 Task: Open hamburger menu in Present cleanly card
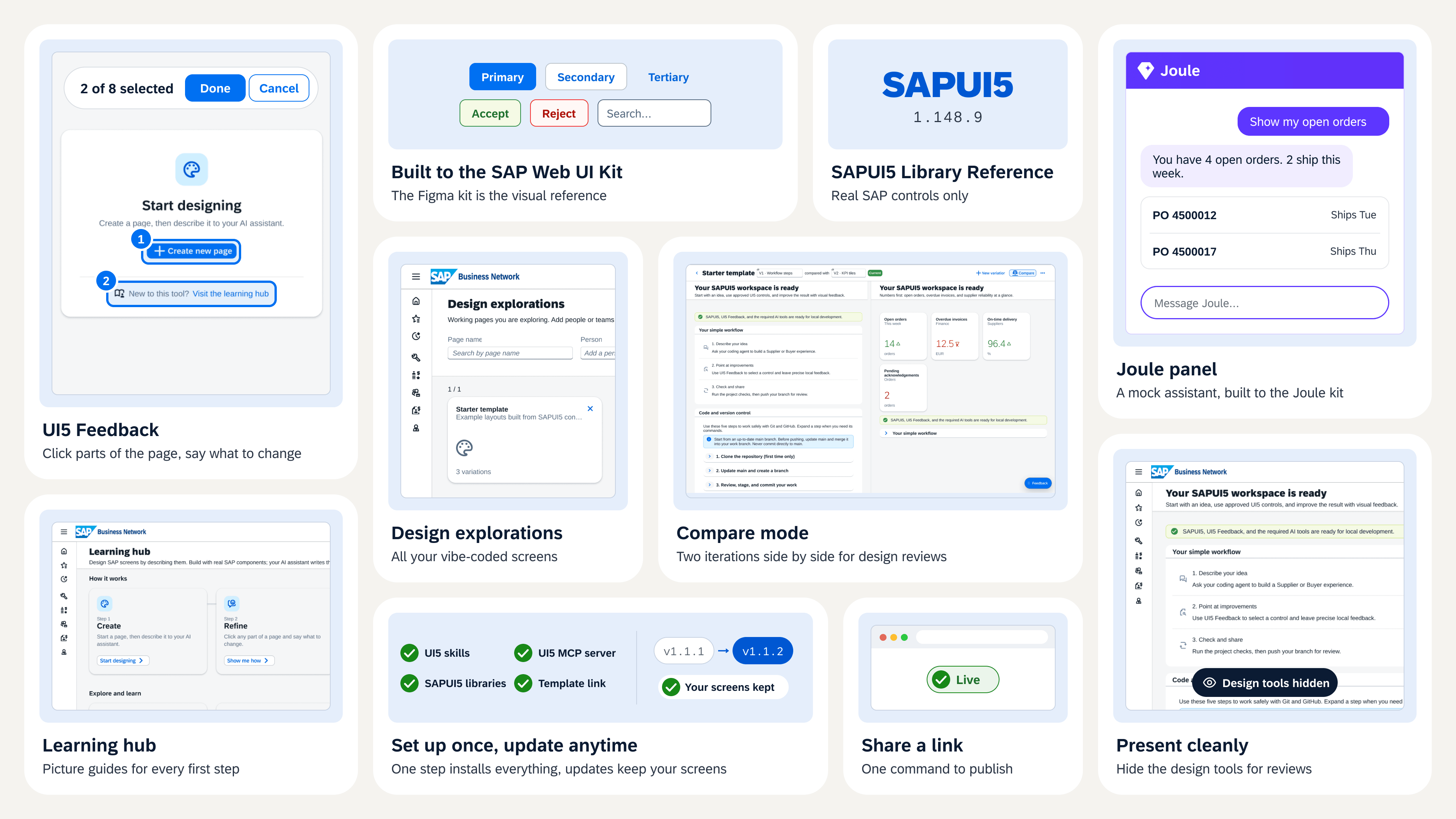coord(1138,472)
